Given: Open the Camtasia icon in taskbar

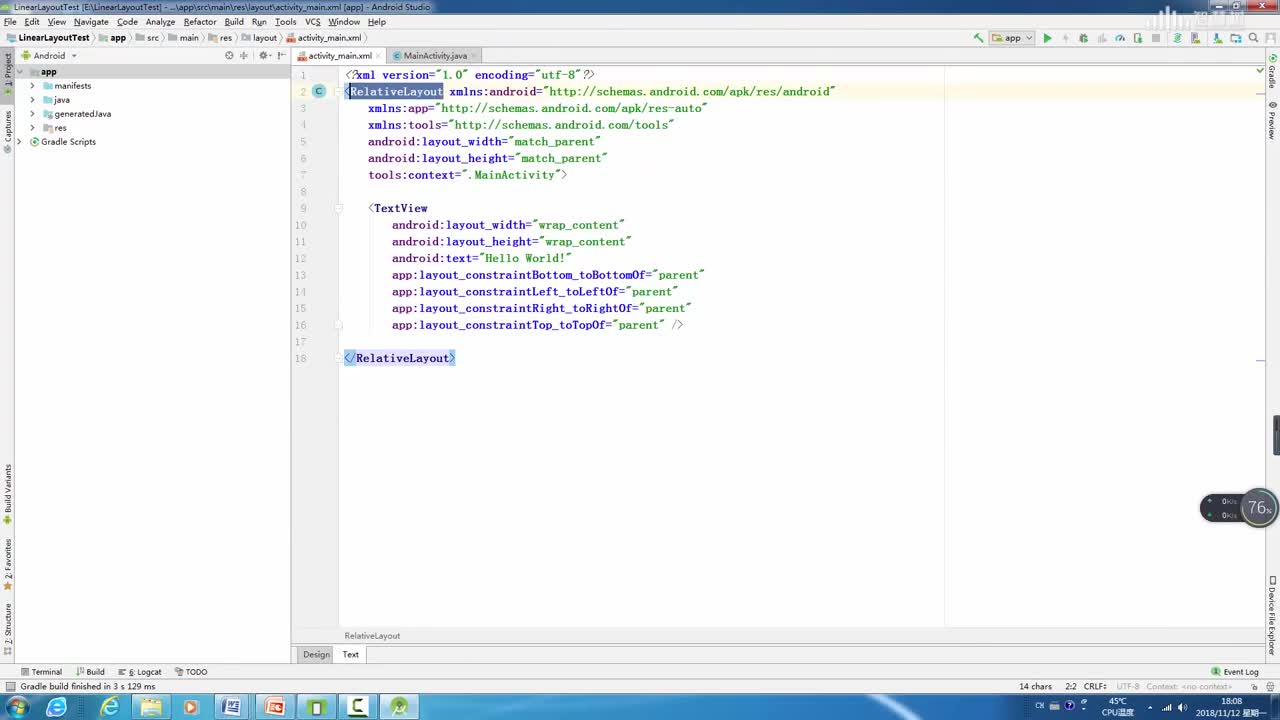Looking at the screenshot, I should 358,707.
